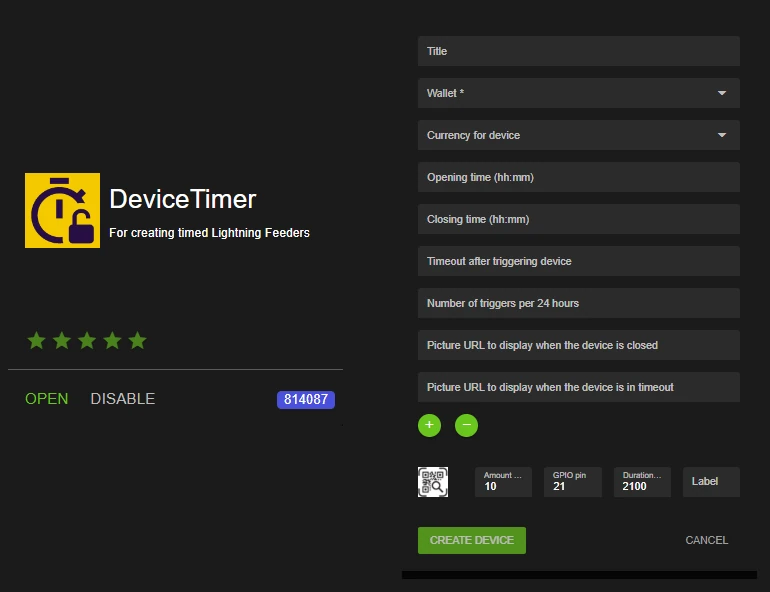The height and width of the screenshot is (592, 770).
Task: Click the Amount field showing 10
Action: 503,482
